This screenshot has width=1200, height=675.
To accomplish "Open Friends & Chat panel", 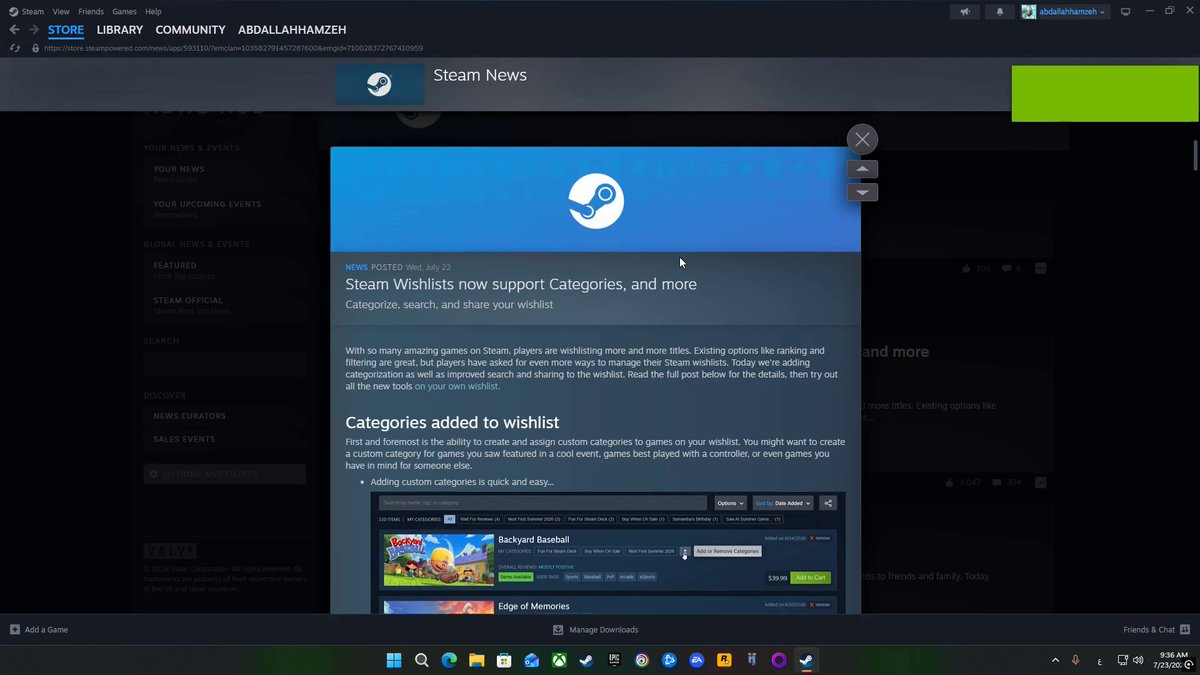I will tap(1155, 630).
